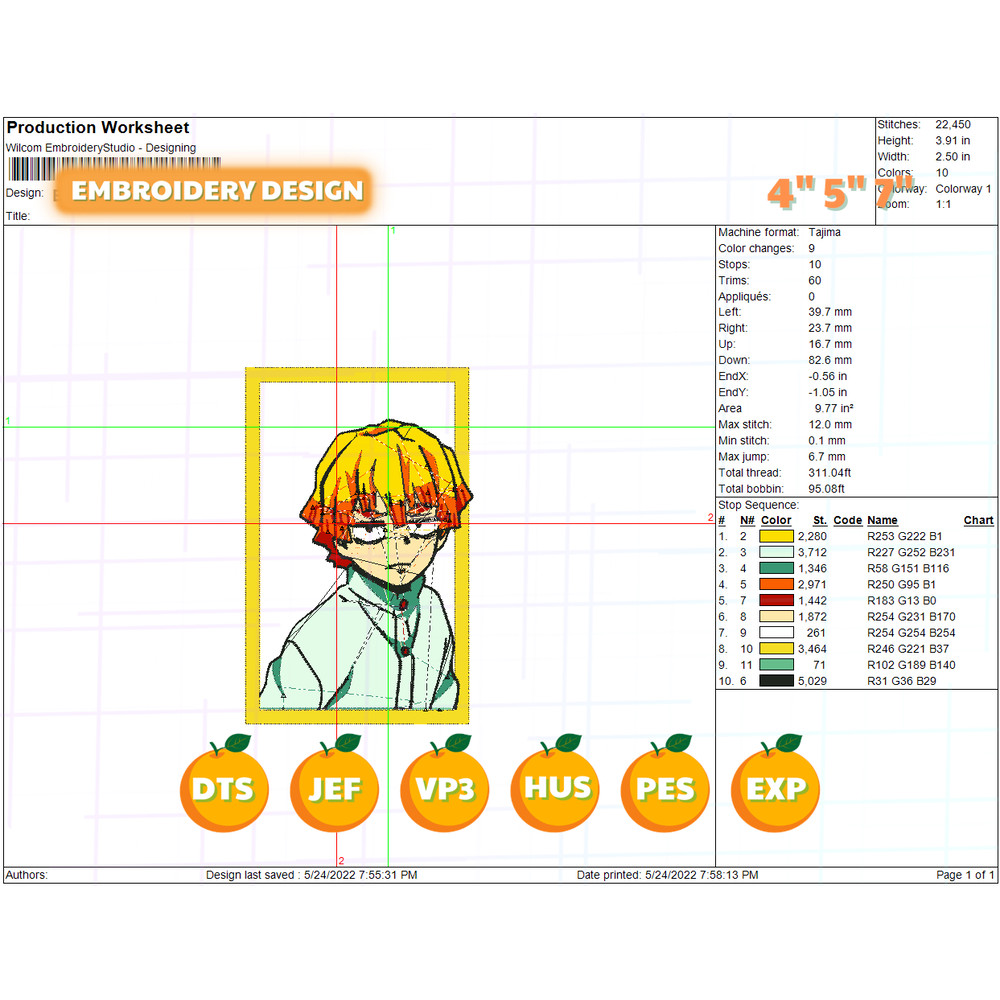Select the DTS format icon
This screenshot has width=1000, height=1000.
(x=224, y=790)
